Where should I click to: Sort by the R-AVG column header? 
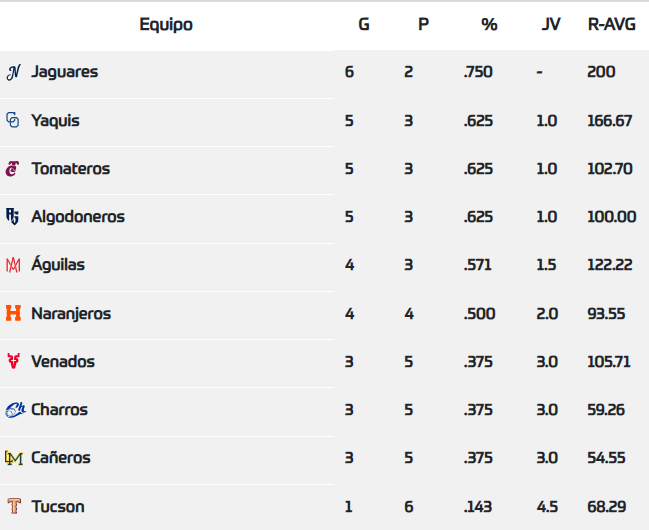[x=609, y=24]
